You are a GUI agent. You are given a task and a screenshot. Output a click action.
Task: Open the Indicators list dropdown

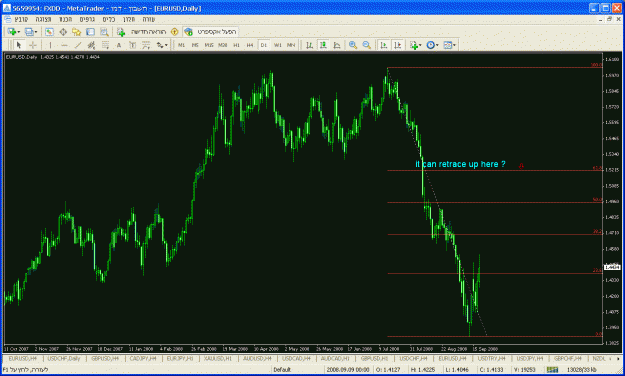coord(415,45)
